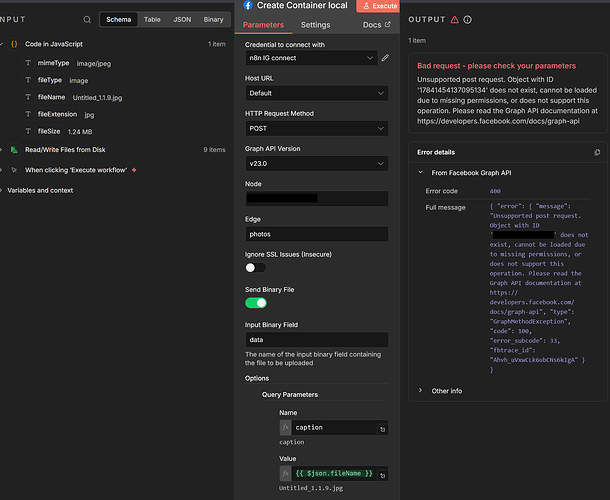Click the Edge input field containing photos
The width and height of the screenshot is (610, 500).
pos(316,234)
